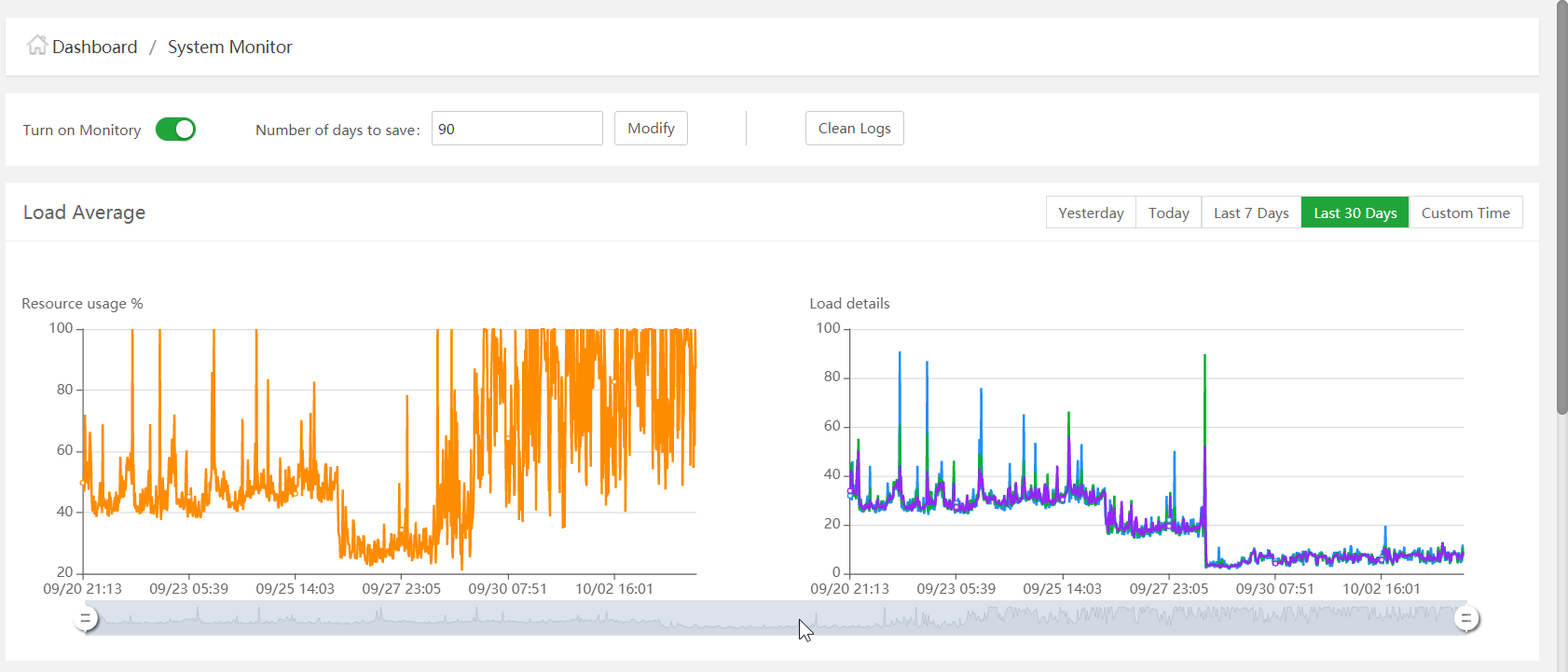Open the Custom Time range option

click(x=1465, y=213)
